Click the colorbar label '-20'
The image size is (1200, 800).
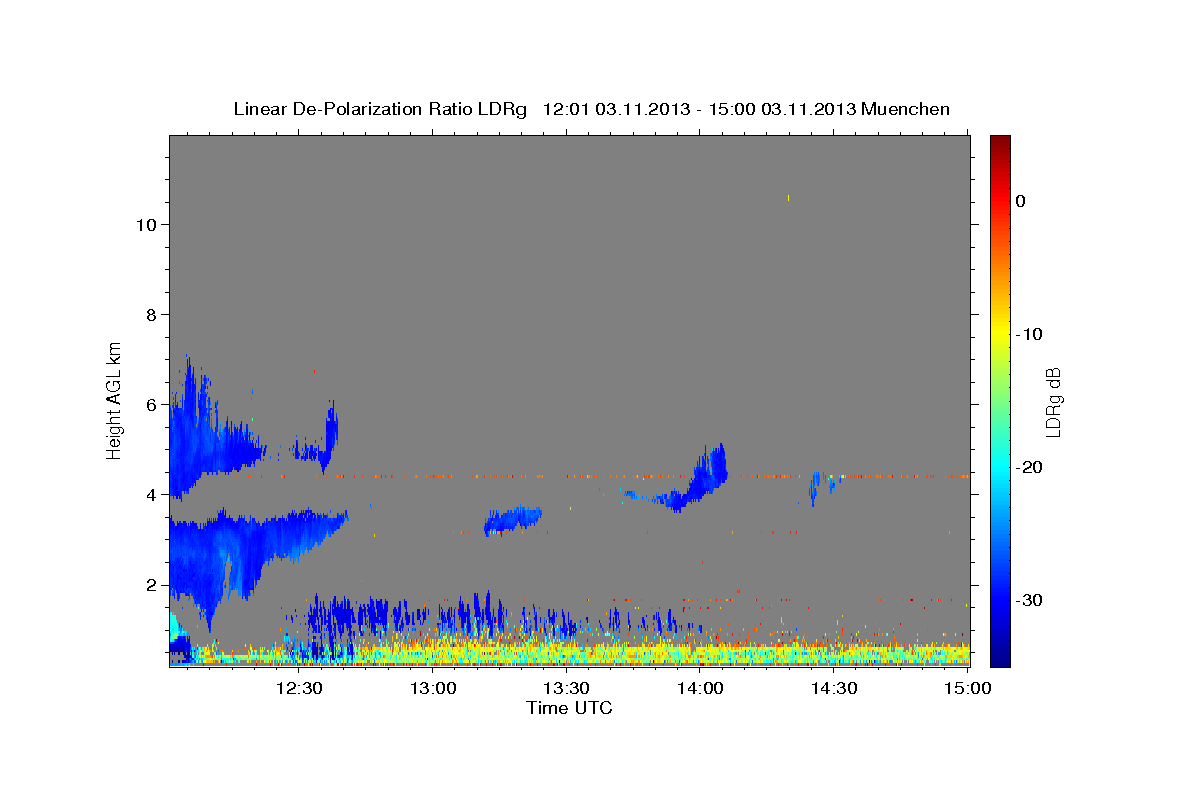coord(1030,467)
